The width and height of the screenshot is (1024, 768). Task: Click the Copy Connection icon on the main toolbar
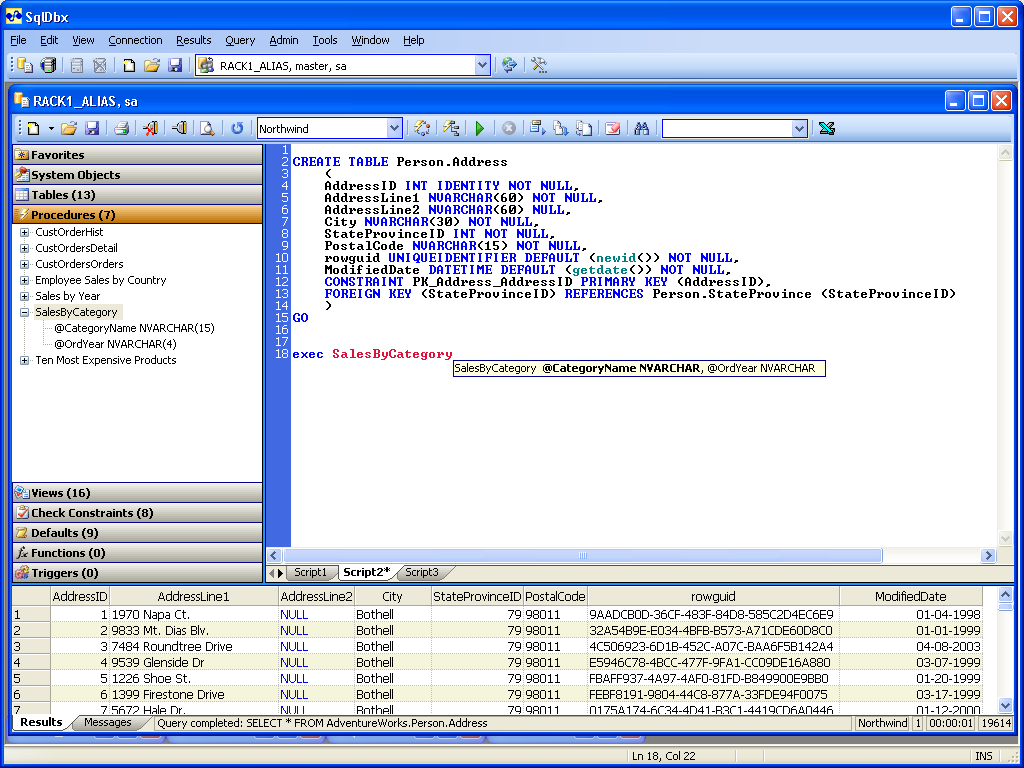click(x=24, y=65)
